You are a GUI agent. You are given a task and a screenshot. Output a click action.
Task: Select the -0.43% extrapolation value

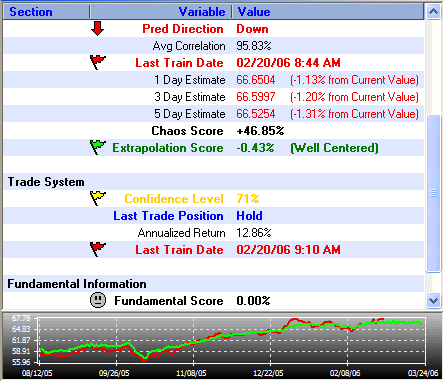[x=255, y=148]
